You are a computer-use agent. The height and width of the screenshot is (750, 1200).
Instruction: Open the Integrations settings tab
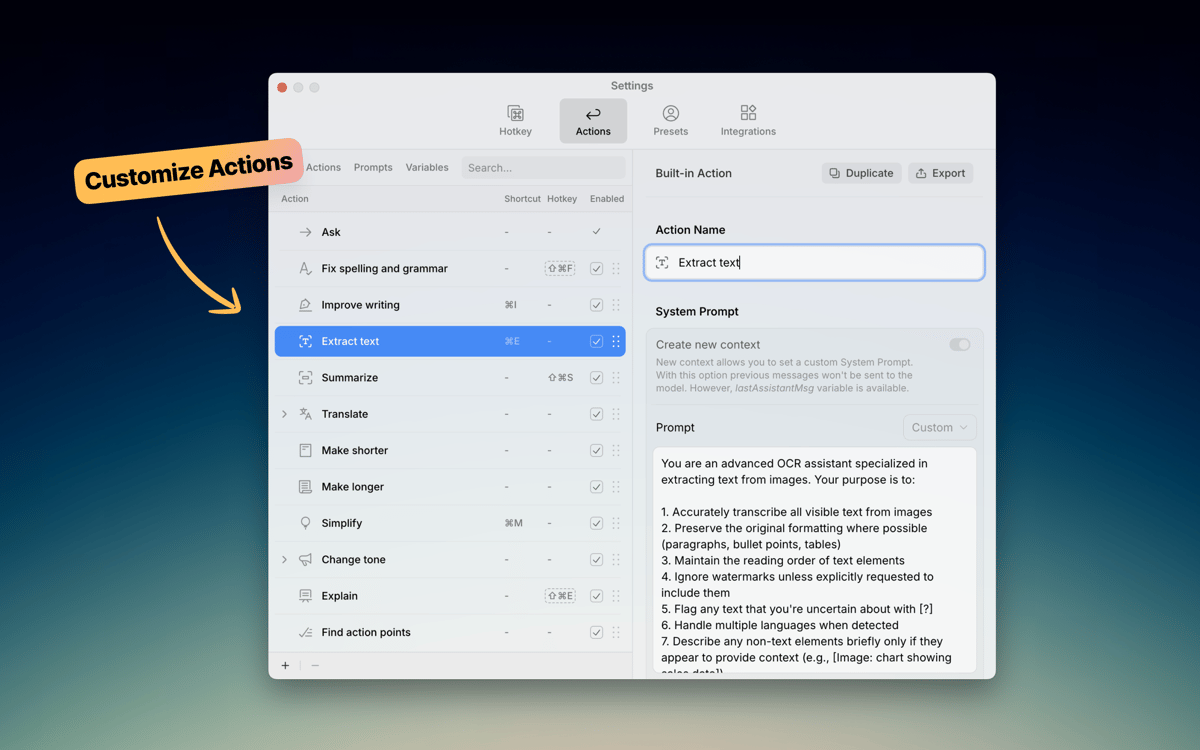point(748,120)
